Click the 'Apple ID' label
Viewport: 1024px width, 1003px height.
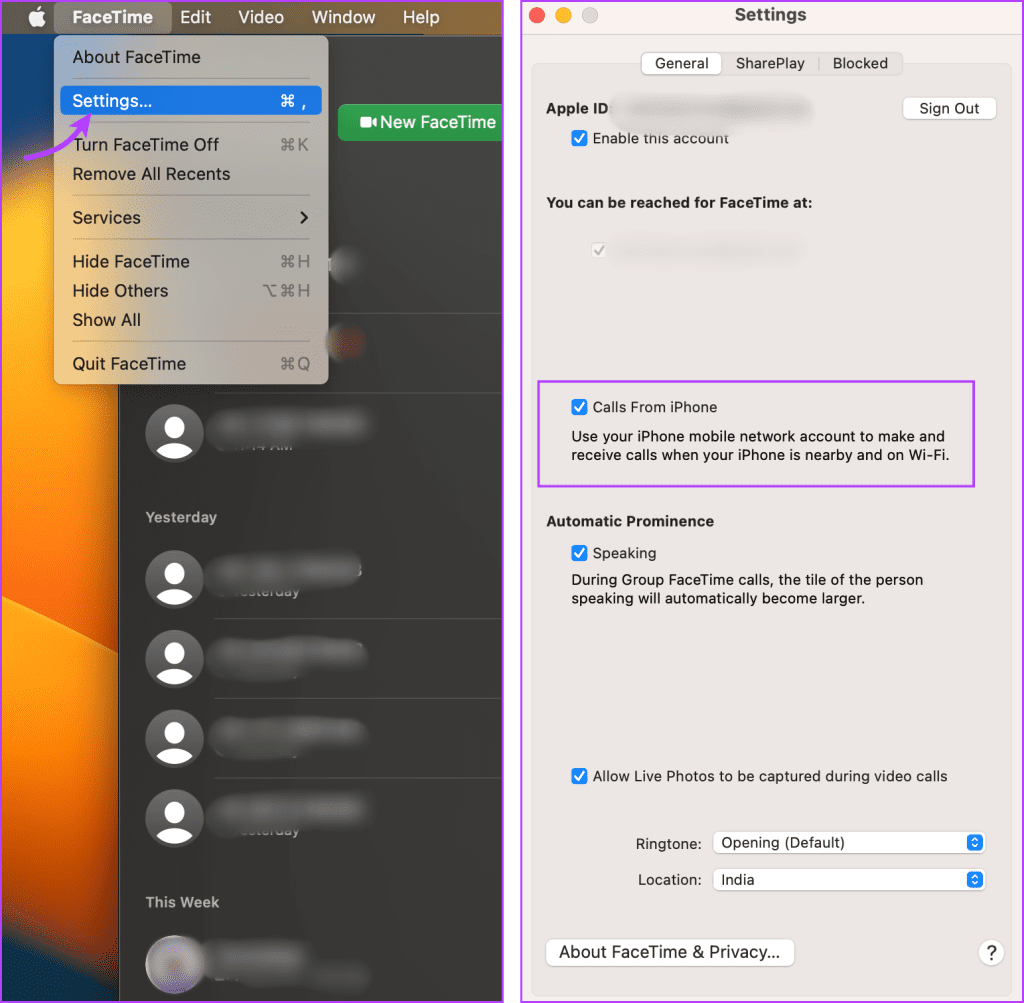(x=577, y=108)
